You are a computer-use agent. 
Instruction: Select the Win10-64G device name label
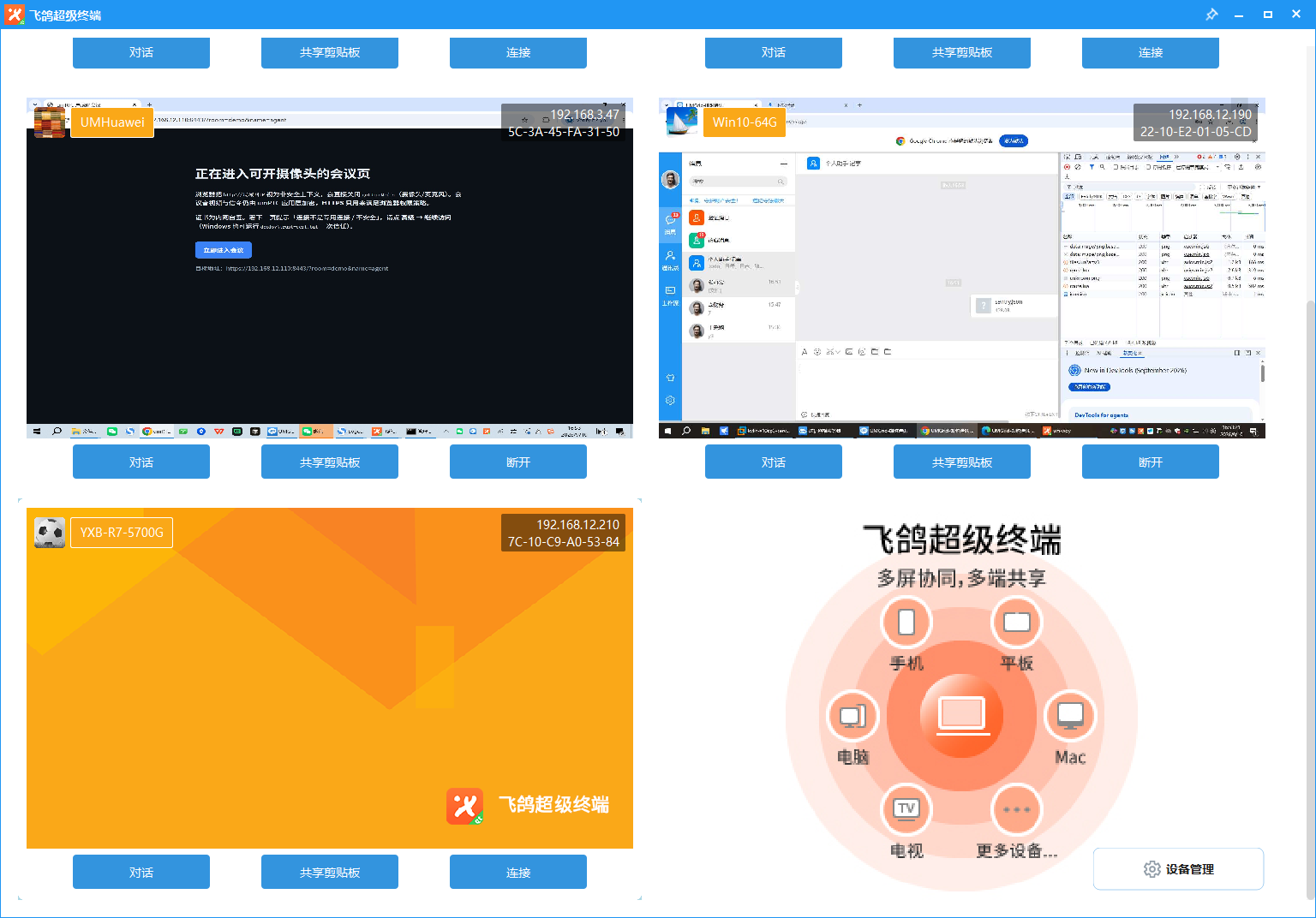coord(745,122)
